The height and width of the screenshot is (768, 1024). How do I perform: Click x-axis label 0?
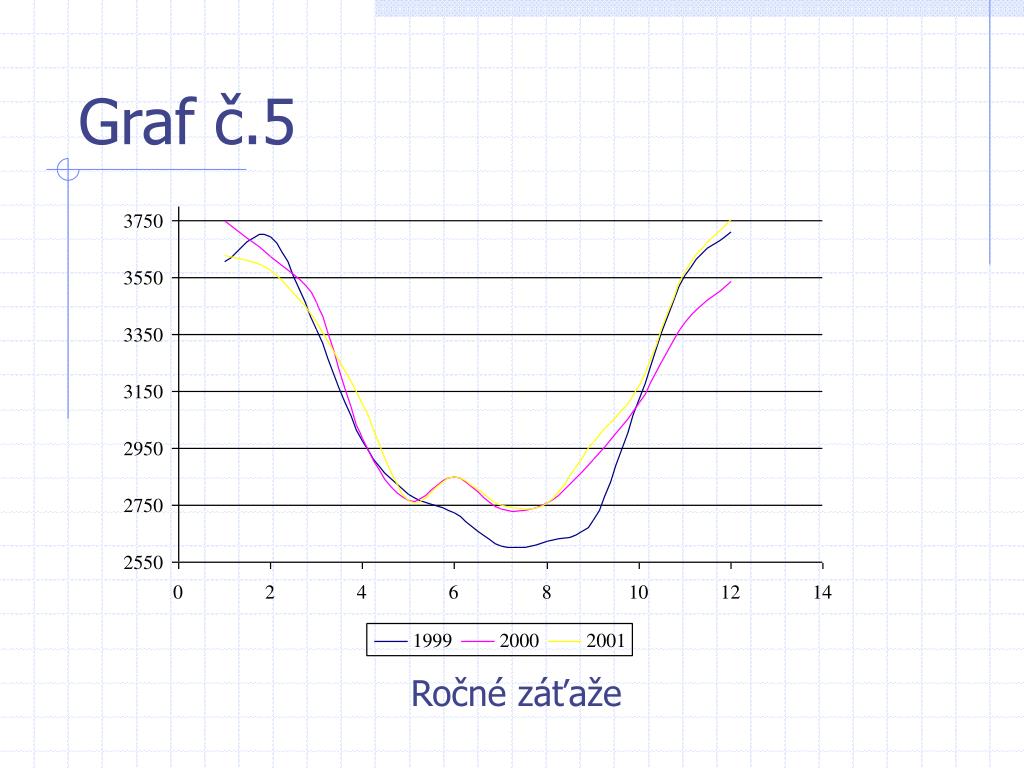coord(178,592)
